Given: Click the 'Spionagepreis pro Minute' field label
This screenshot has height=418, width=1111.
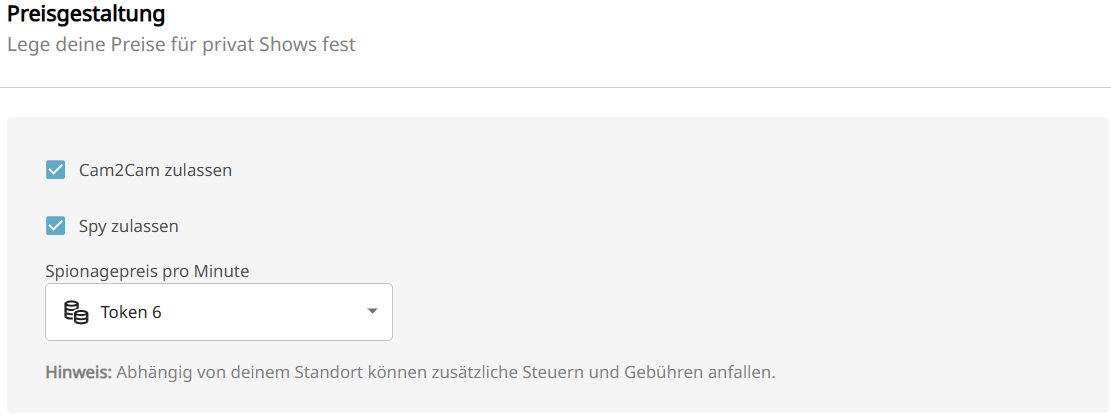Looking at the screenshot, I should (147, 271).
